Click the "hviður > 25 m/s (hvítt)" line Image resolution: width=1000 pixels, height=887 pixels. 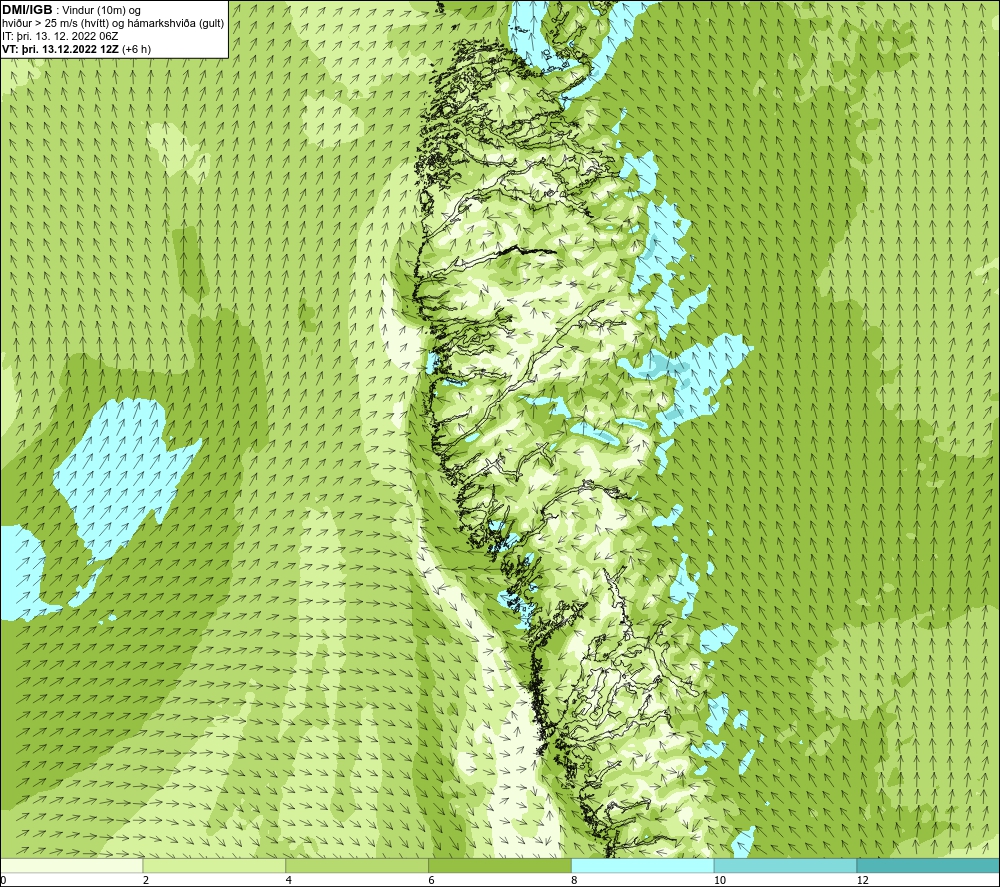pyautogui.click(x=113, y=23)
